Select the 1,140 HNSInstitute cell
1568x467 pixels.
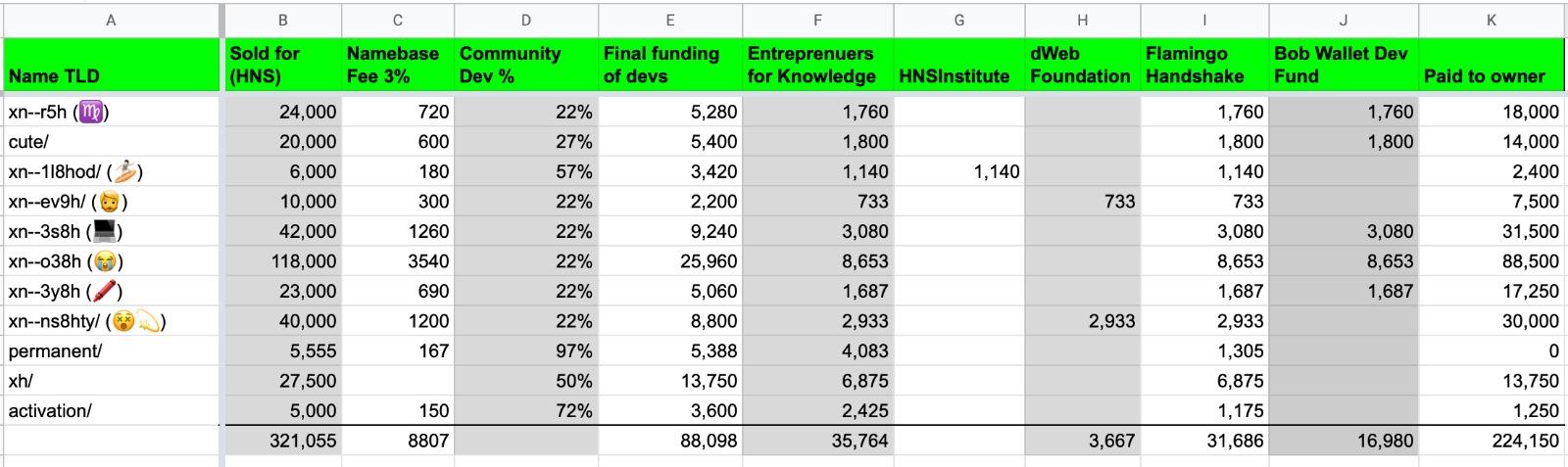click(958, 172)
